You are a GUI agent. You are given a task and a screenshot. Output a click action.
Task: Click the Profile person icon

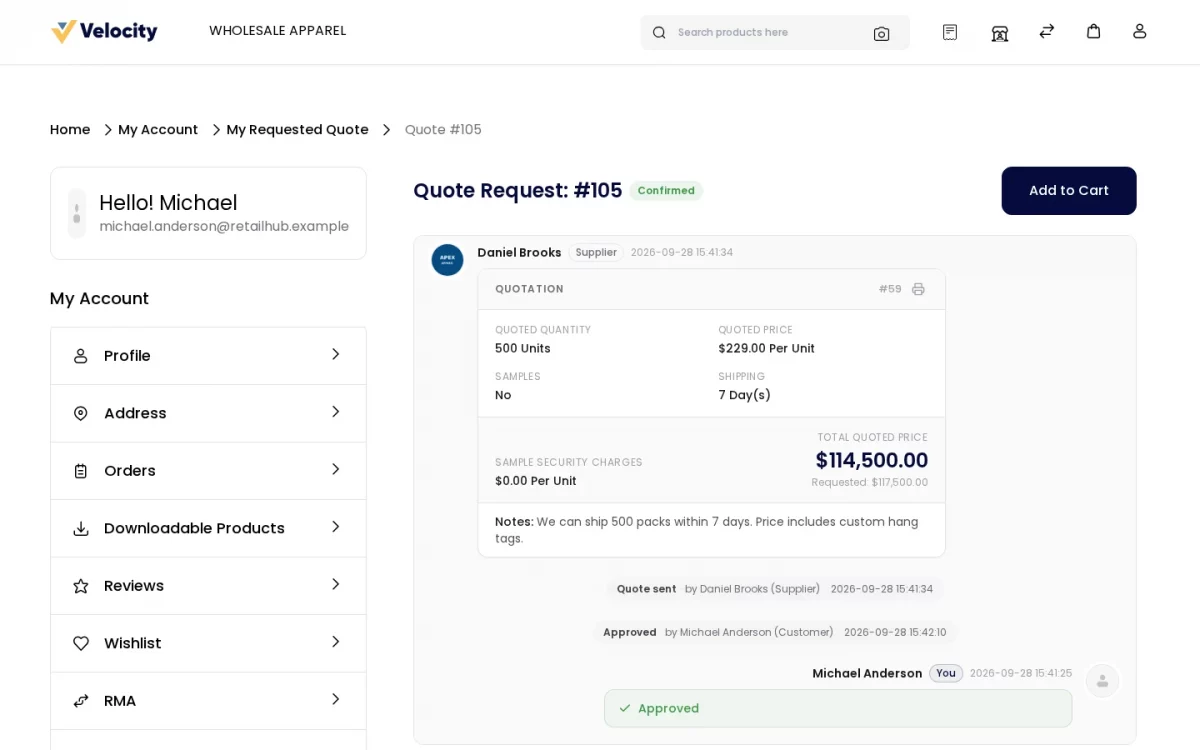coord(81,356)
